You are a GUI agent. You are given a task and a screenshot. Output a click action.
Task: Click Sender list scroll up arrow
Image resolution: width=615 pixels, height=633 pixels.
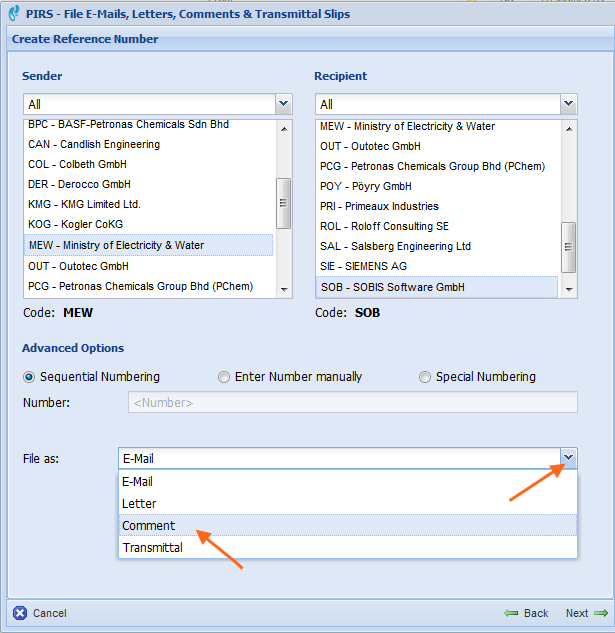[284, 129]
